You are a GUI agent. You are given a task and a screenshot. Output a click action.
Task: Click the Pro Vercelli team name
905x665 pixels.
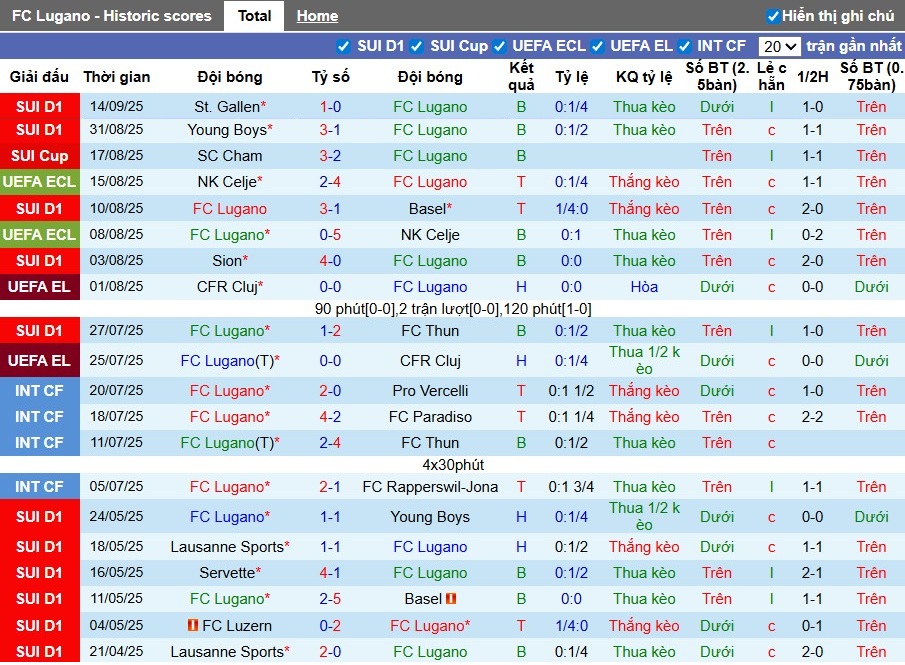coord(430,391)
